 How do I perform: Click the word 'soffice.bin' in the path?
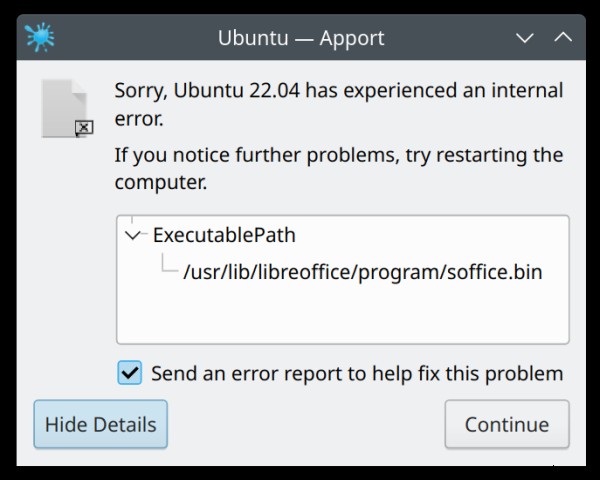(x=495, y=272)
